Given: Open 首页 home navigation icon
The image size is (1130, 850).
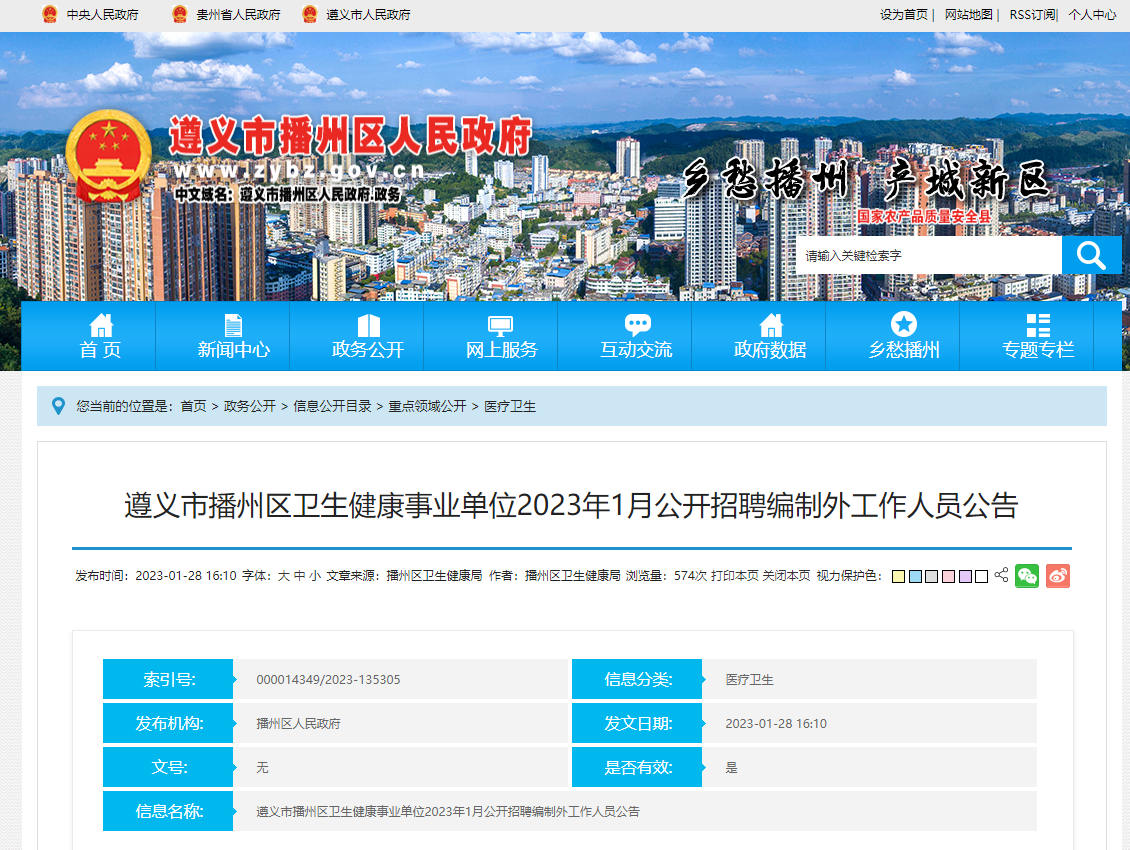Looking at the screenshot, I should 101,325.
